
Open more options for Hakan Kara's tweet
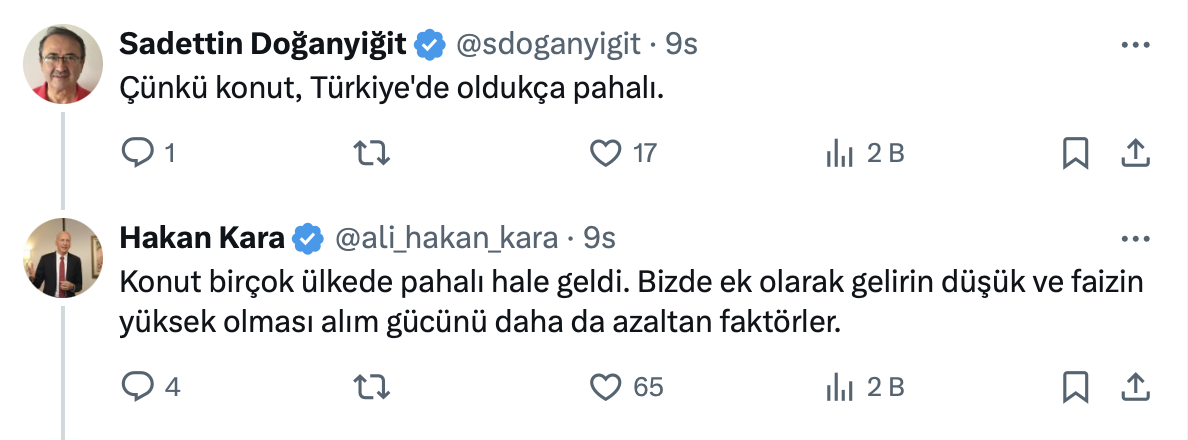(1135, 239)
